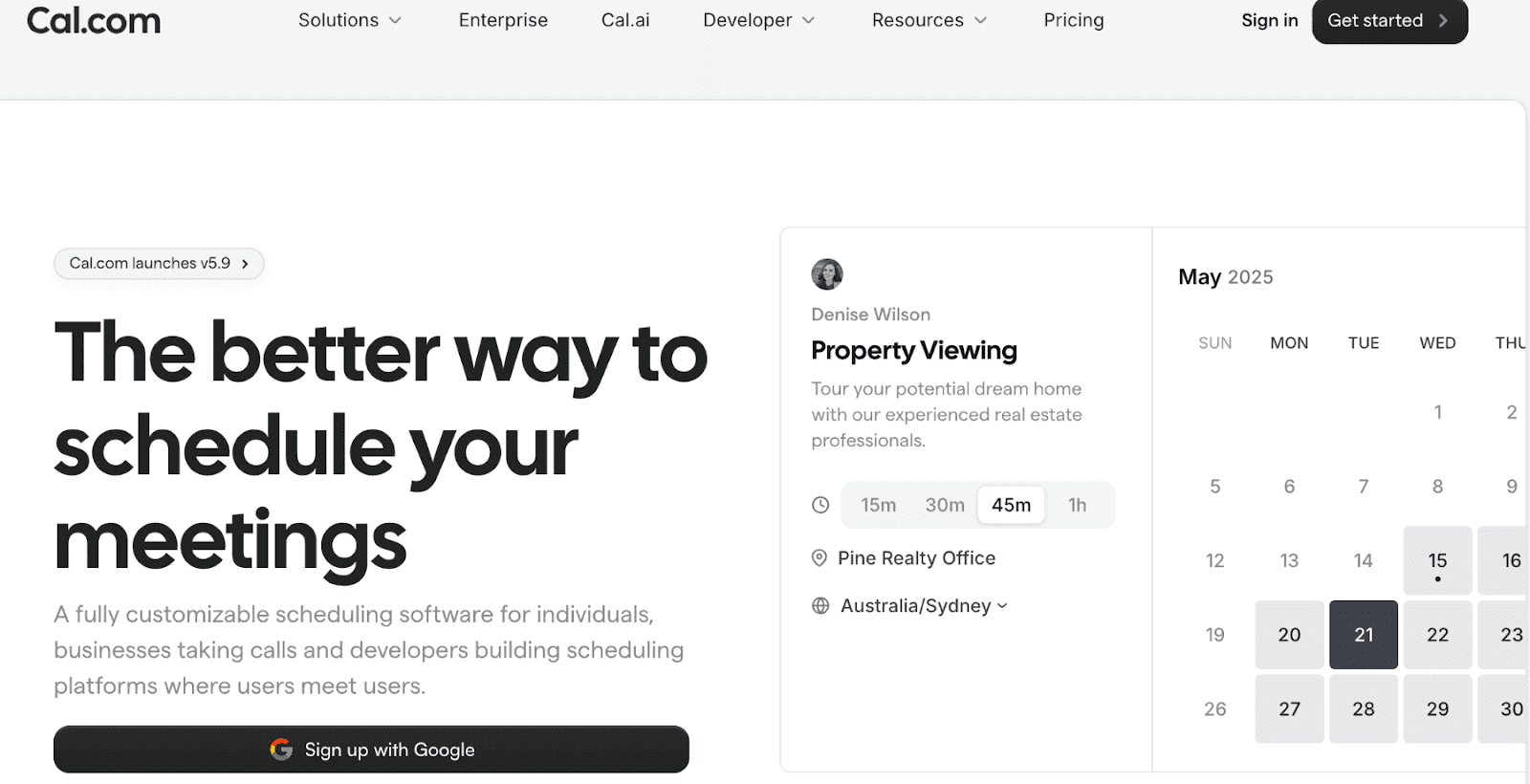Viewport: 1530px width, 784px height.
Task: Click the MON column header
Action: pos(1289,343)
